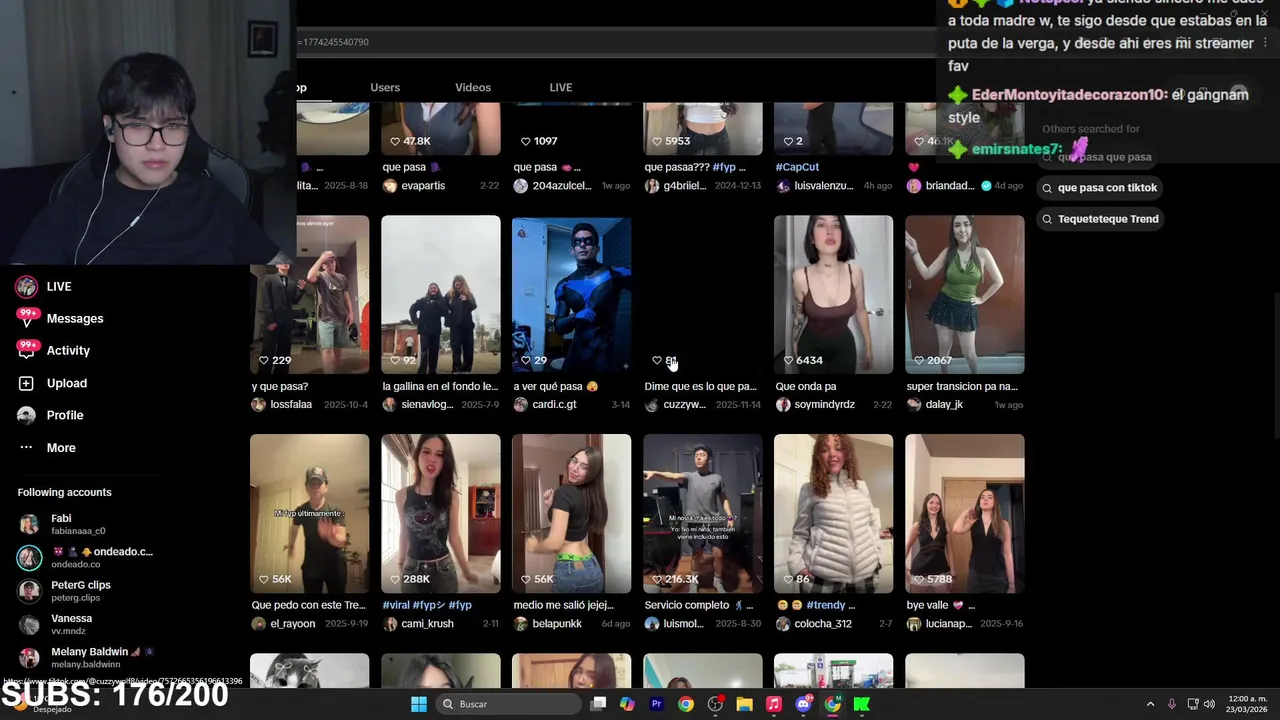Image resolution: width=1280 pixels, height=720 pixels.
Task: Click the microphone tray icon
Action: [x=1172, y=704]
